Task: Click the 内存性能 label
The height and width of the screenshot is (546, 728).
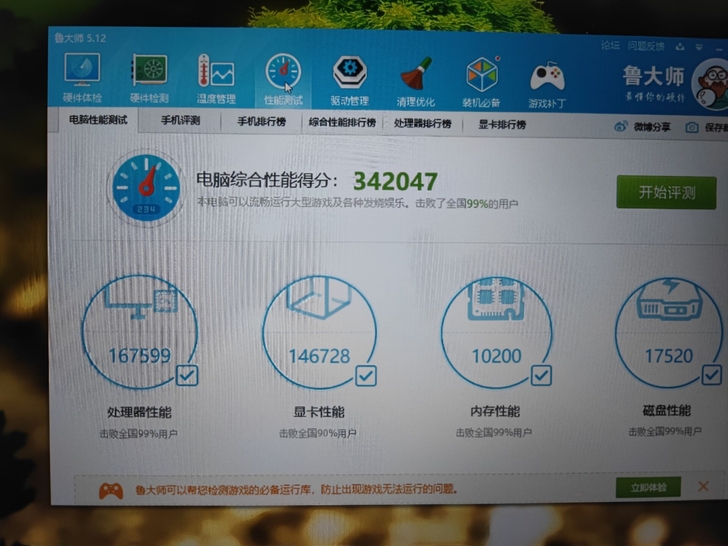Action: (495, 411)
